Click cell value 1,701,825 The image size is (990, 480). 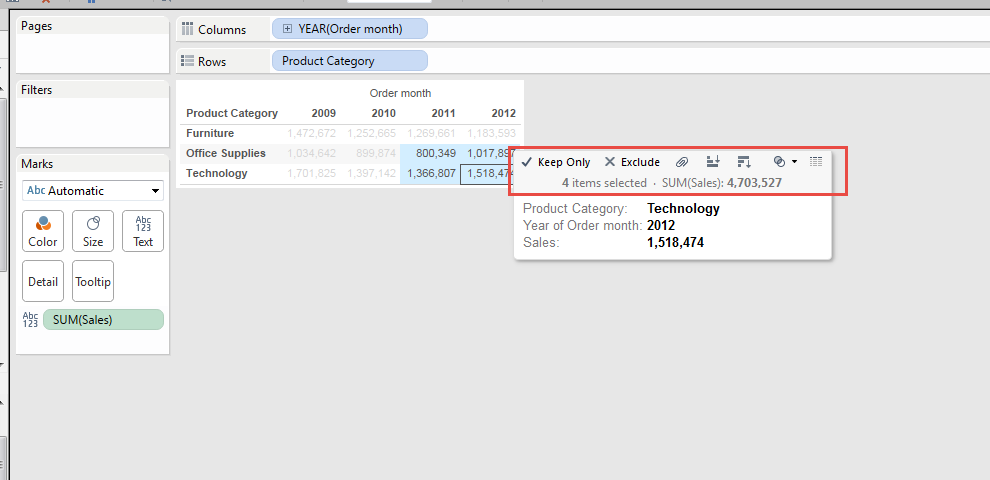click(311, 173)
